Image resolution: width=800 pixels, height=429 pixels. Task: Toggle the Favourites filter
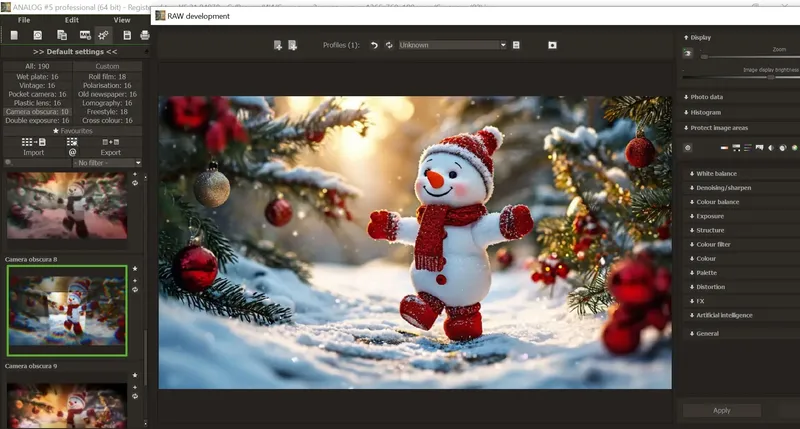point(72,131)
